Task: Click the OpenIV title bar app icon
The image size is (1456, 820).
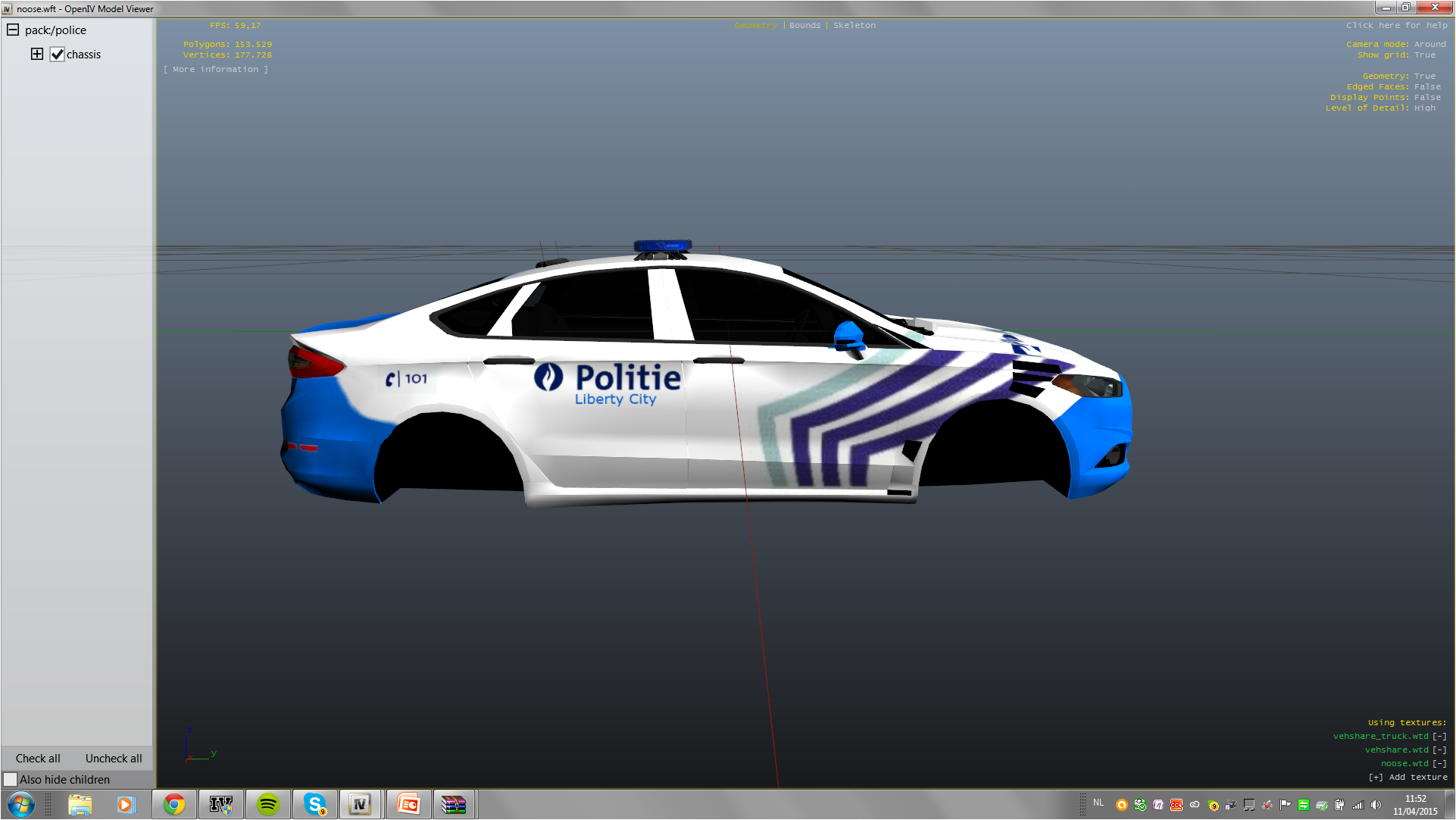Action: click(8, 9)
